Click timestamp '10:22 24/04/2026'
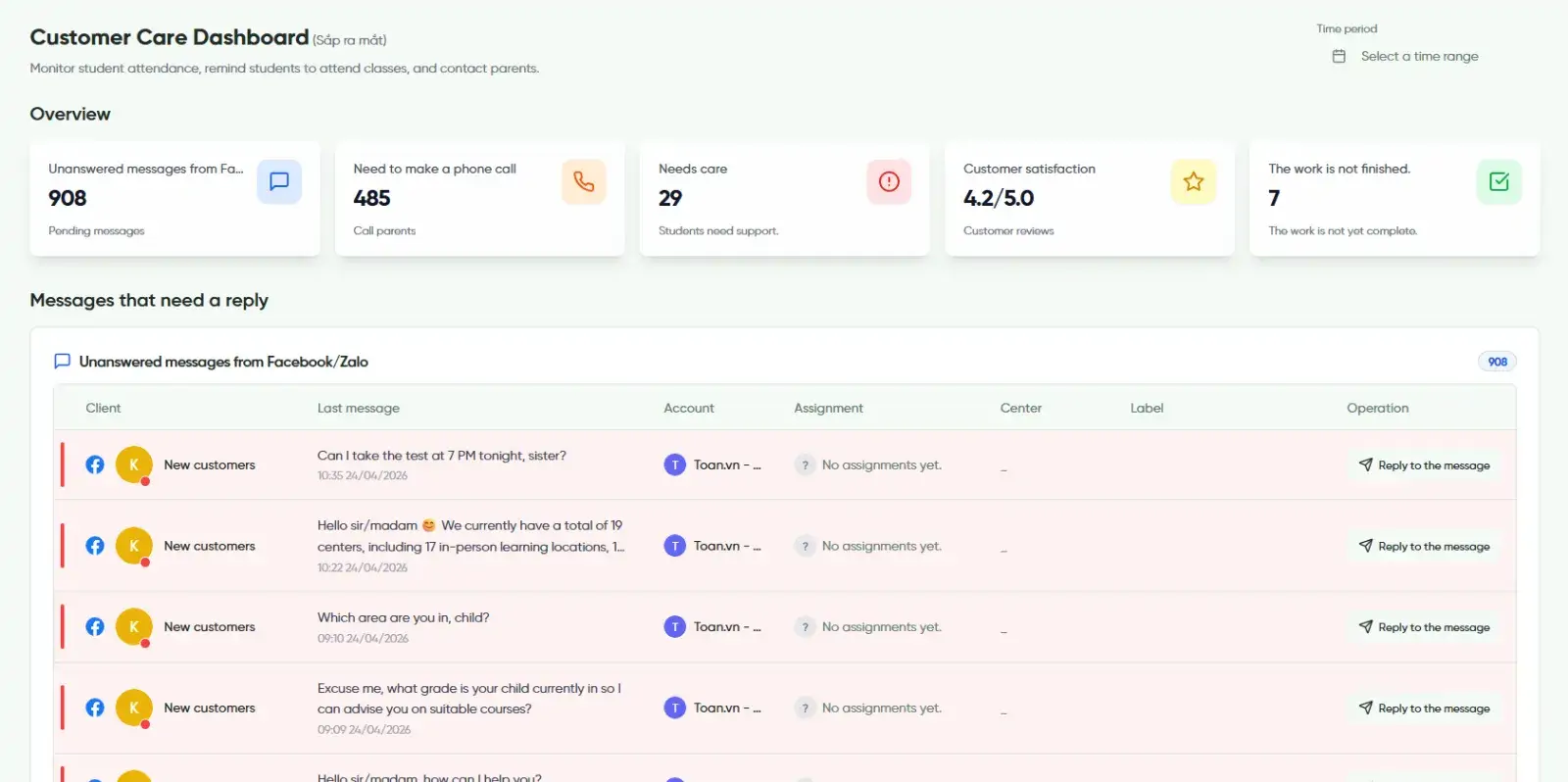Screen dimensions: 1568x782 point(363,567)
